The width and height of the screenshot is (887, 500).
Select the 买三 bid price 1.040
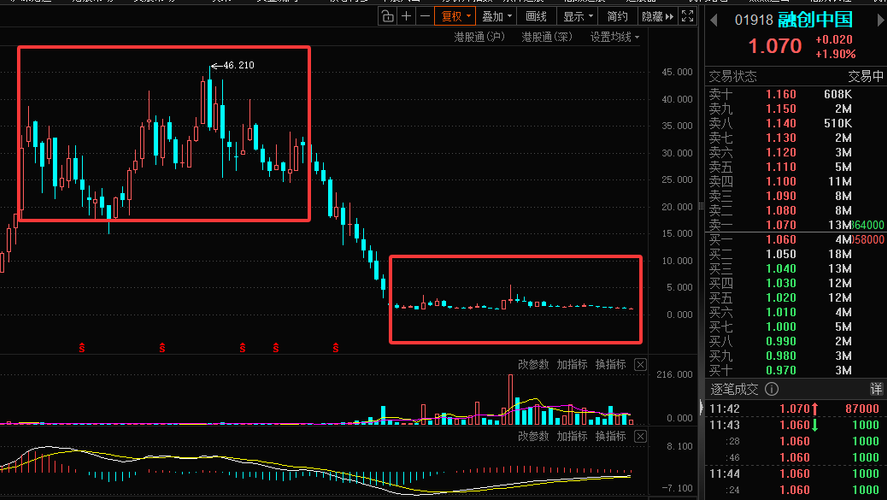coord(781,269)
